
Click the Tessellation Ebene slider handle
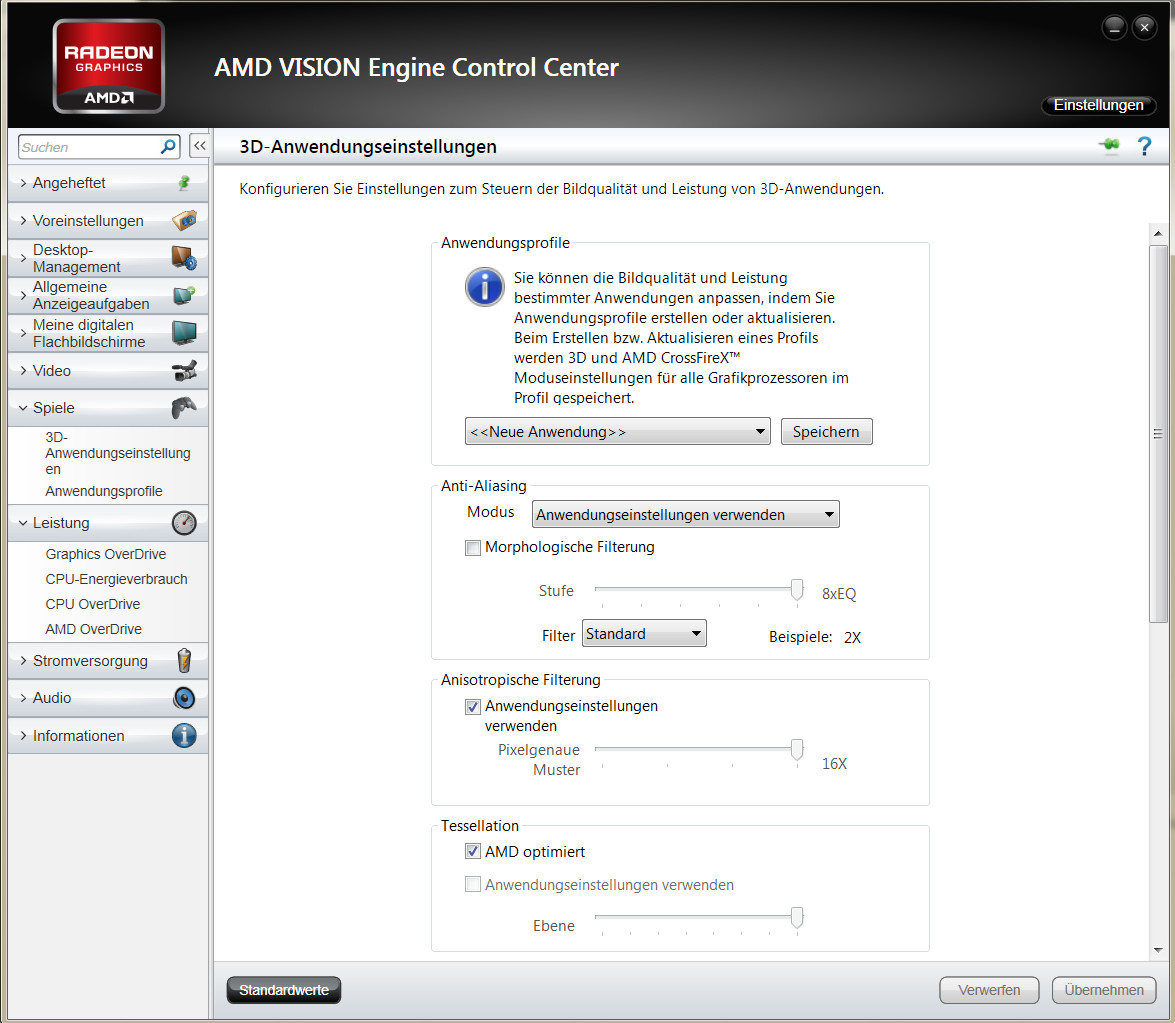[x=797, y=917]
